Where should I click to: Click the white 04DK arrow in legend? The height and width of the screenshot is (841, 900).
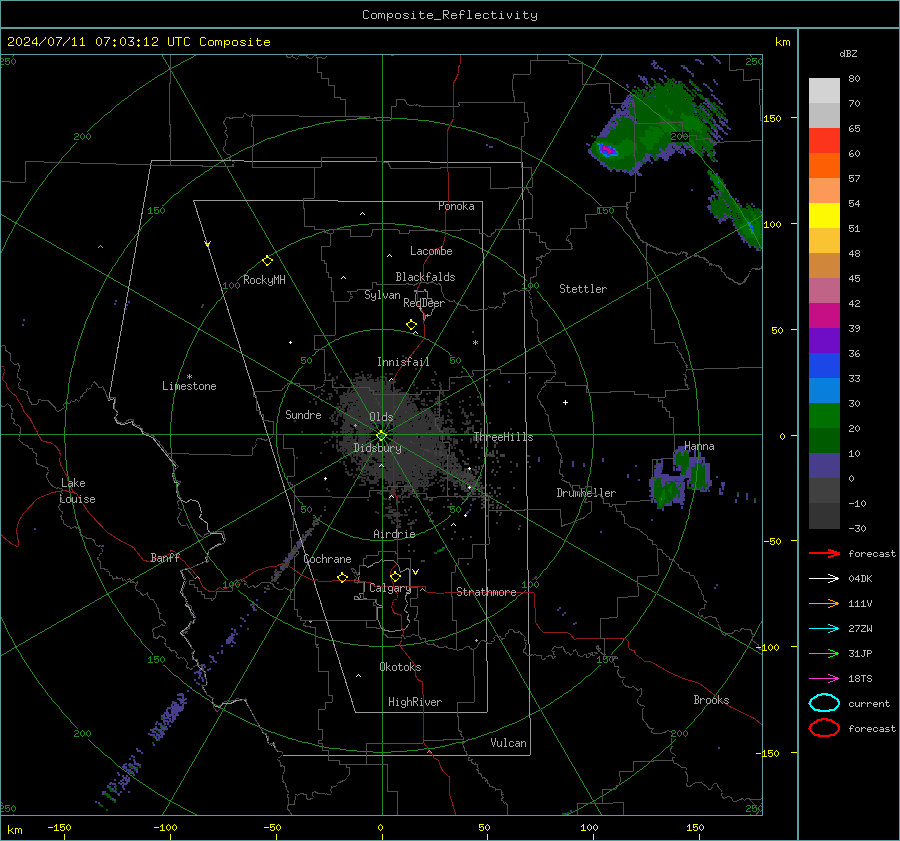(x=824, y=578)
